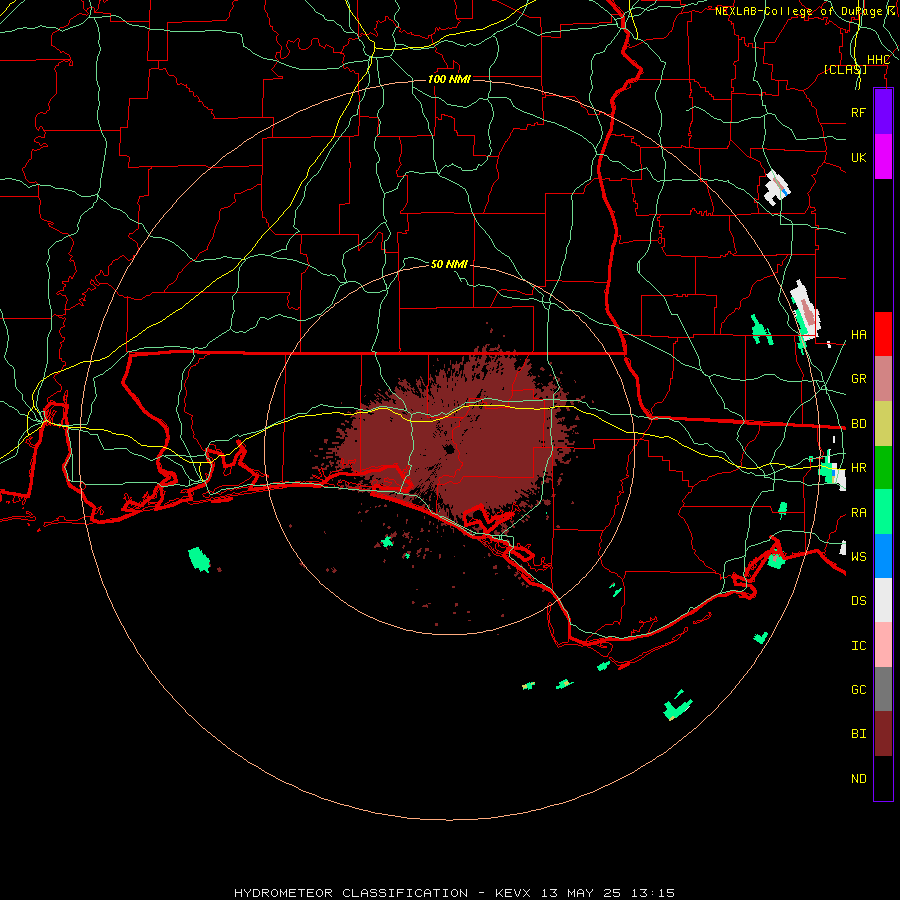
Task: Click the 100 NMI range ring label
Action: [449, 79]
